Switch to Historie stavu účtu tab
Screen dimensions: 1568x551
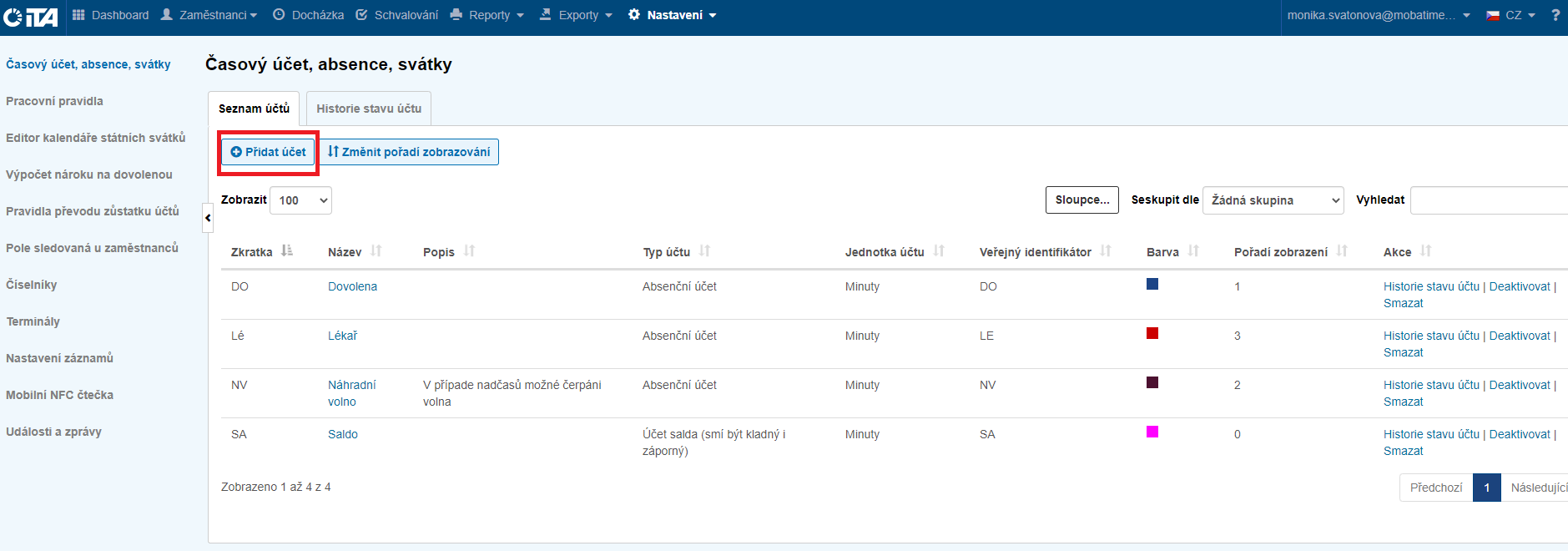point(368,109)
